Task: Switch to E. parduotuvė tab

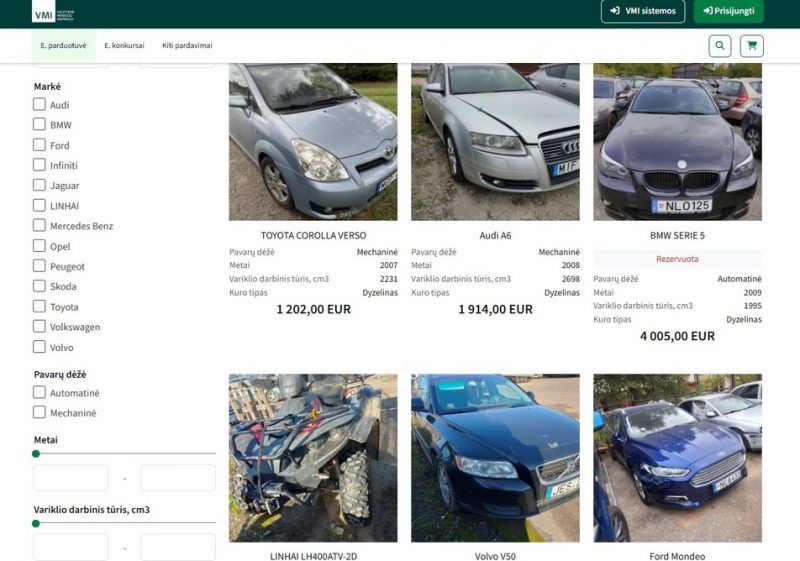Action: (63, 46)
